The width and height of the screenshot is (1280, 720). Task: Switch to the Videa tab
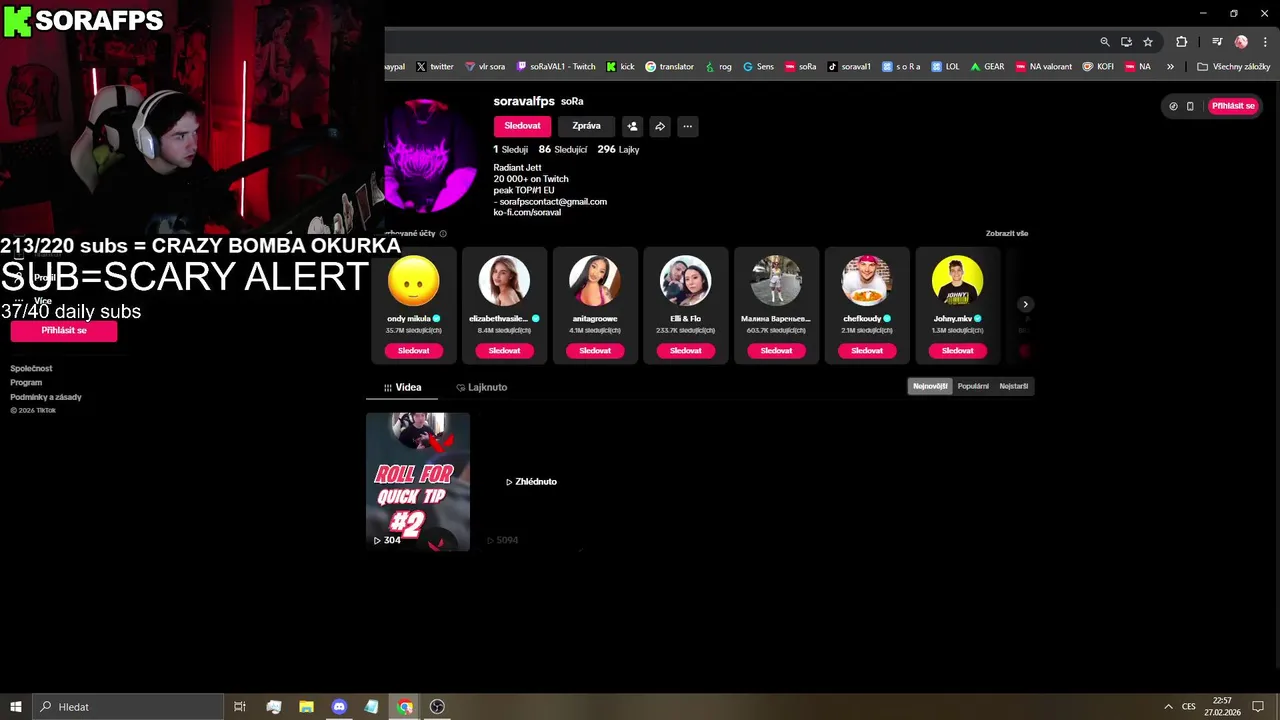tap(403, 387)
